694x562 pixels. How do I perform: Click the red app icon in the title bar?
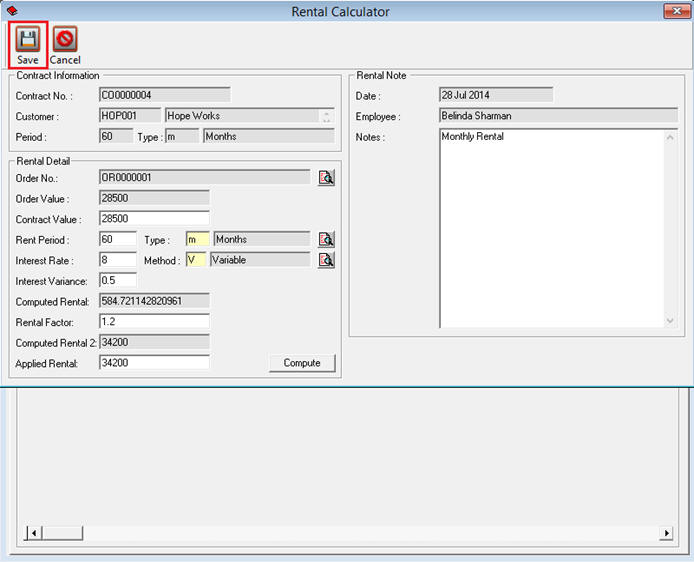[12, 11]
